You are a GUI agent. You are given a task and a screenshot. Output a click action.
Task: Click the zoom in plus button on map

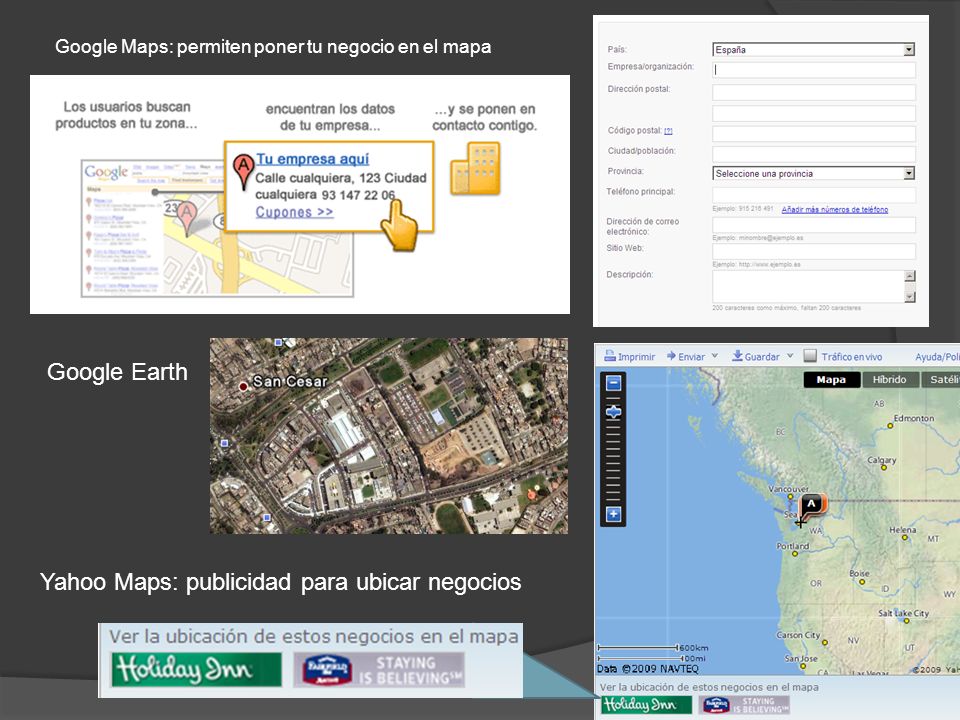(x=613, y=514)
